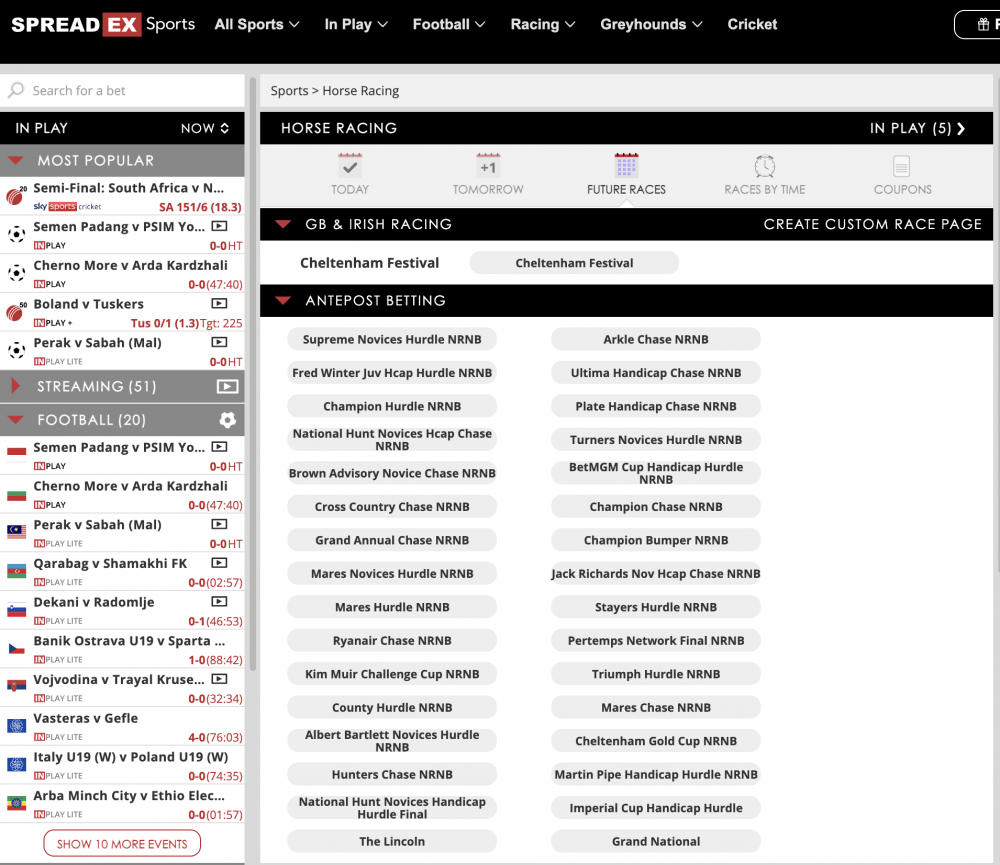Click stream icon for Boland v Tuskers
This screenshot has width=1000, height=865.
(219, 304)
